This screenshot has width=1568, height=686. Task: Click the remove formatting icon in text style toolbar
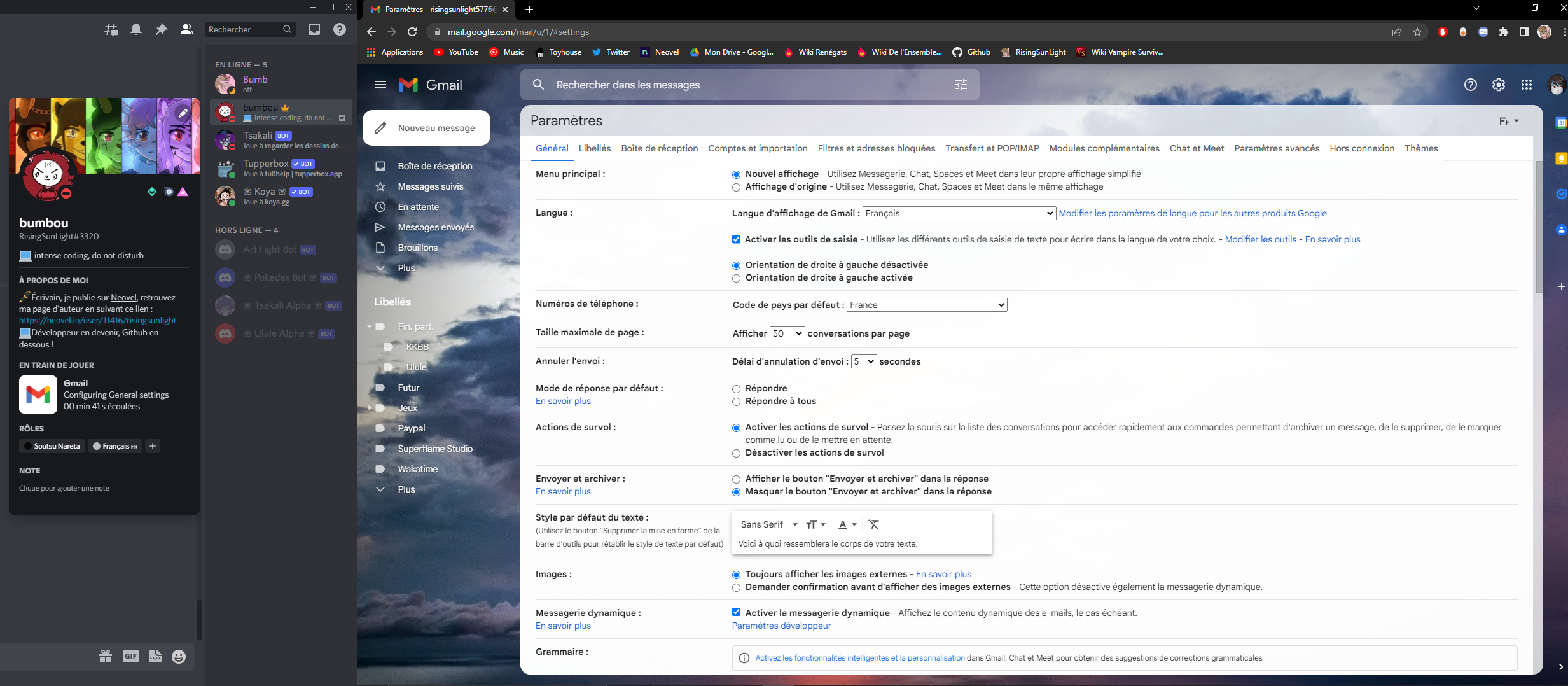874,524
